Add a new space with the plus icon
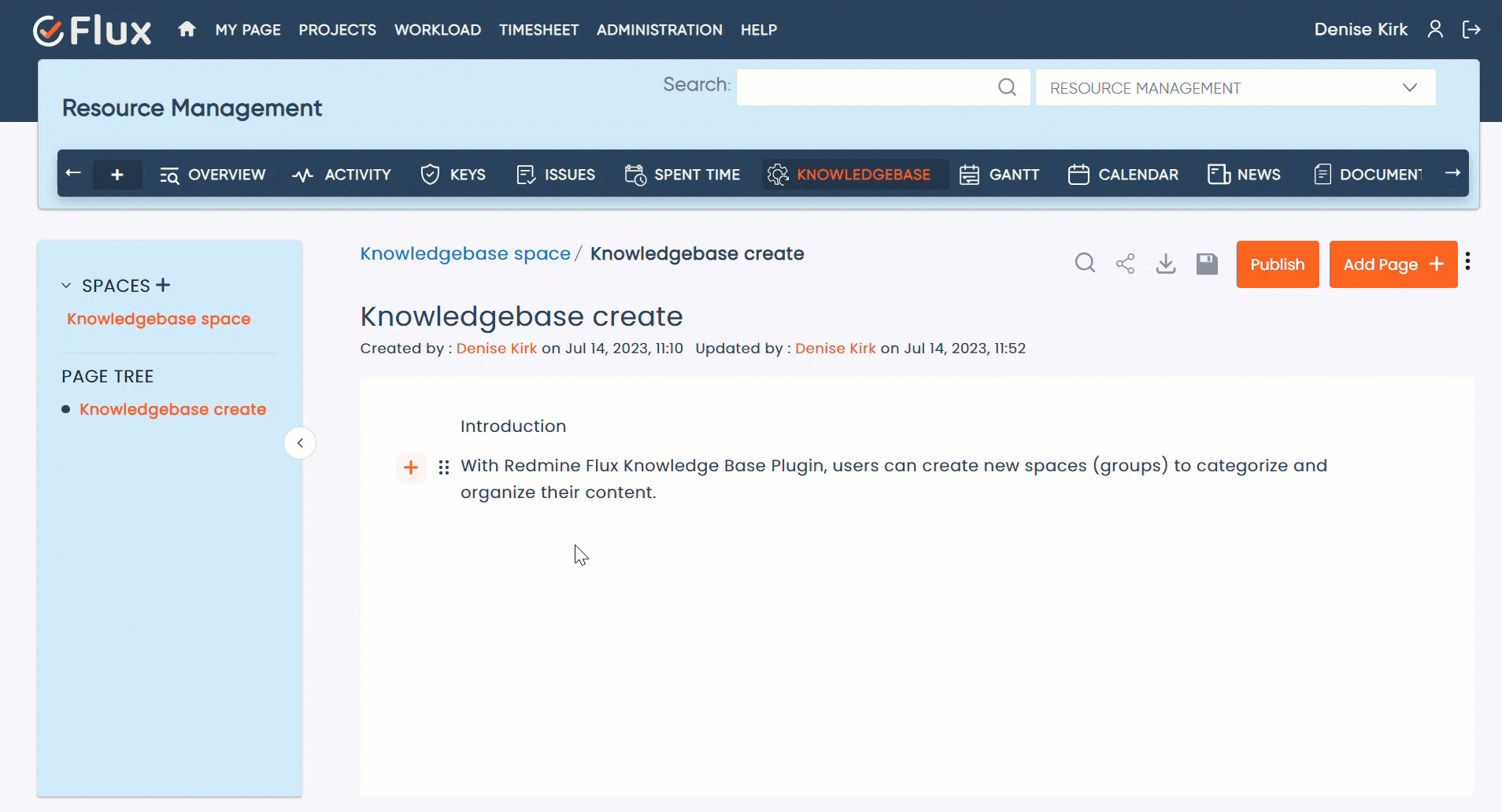The width and height of the screenshot is (1502, 812). (x=163, y=285)
